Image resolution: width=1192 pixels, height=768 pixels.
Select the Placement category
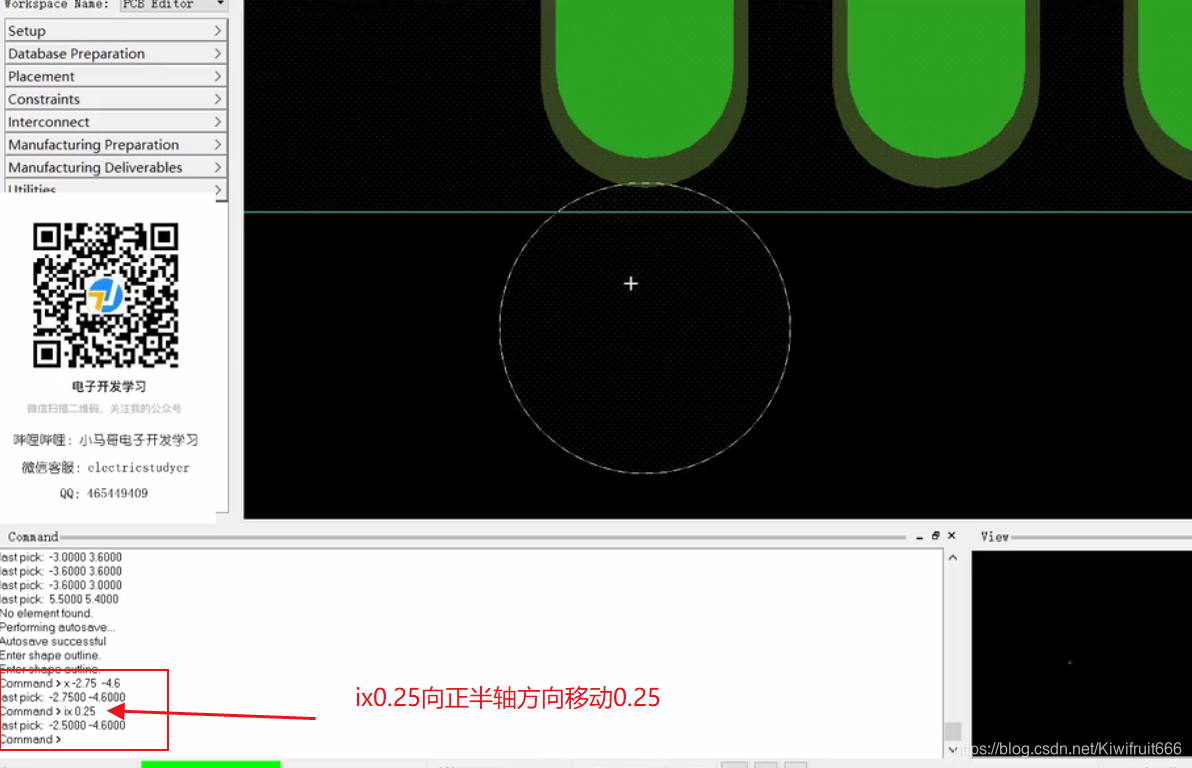pyautogui.click(x=115, y=76)
